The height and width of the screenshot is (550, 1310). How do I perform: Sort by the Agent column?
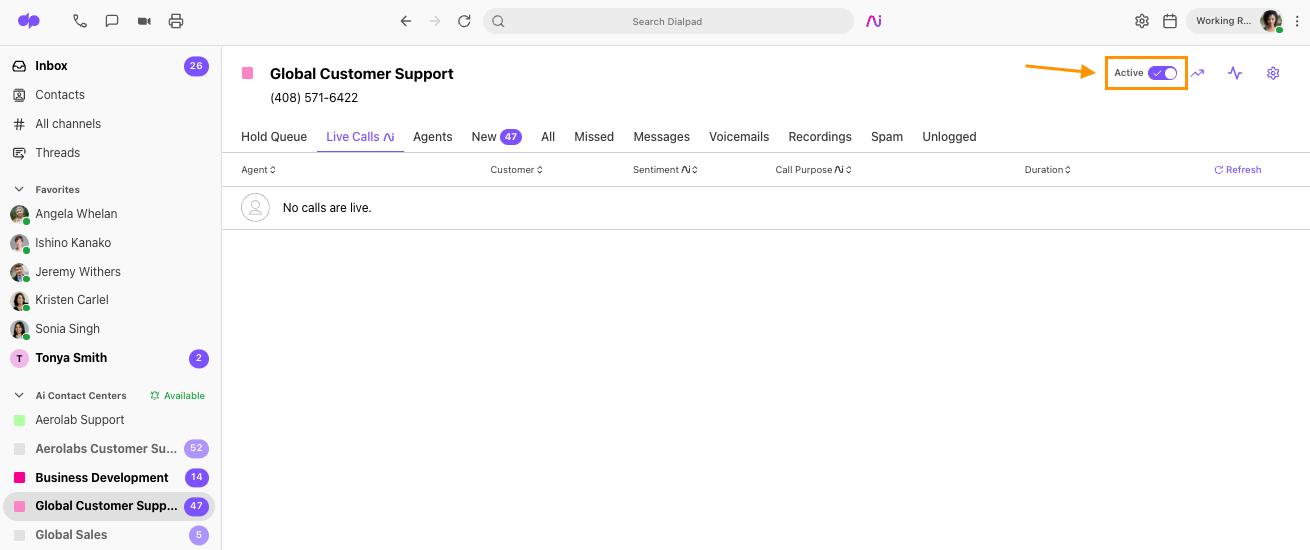258,170
